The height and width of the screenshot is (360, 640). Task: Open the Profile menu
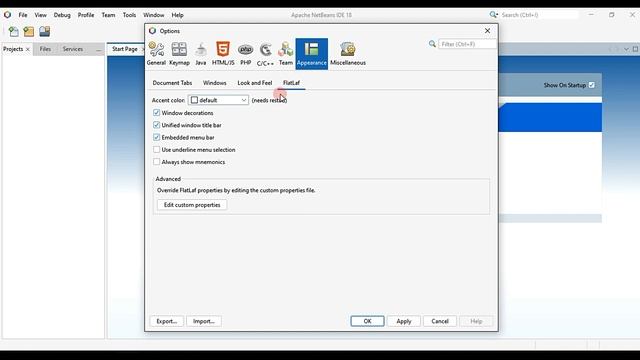(86, 15)
